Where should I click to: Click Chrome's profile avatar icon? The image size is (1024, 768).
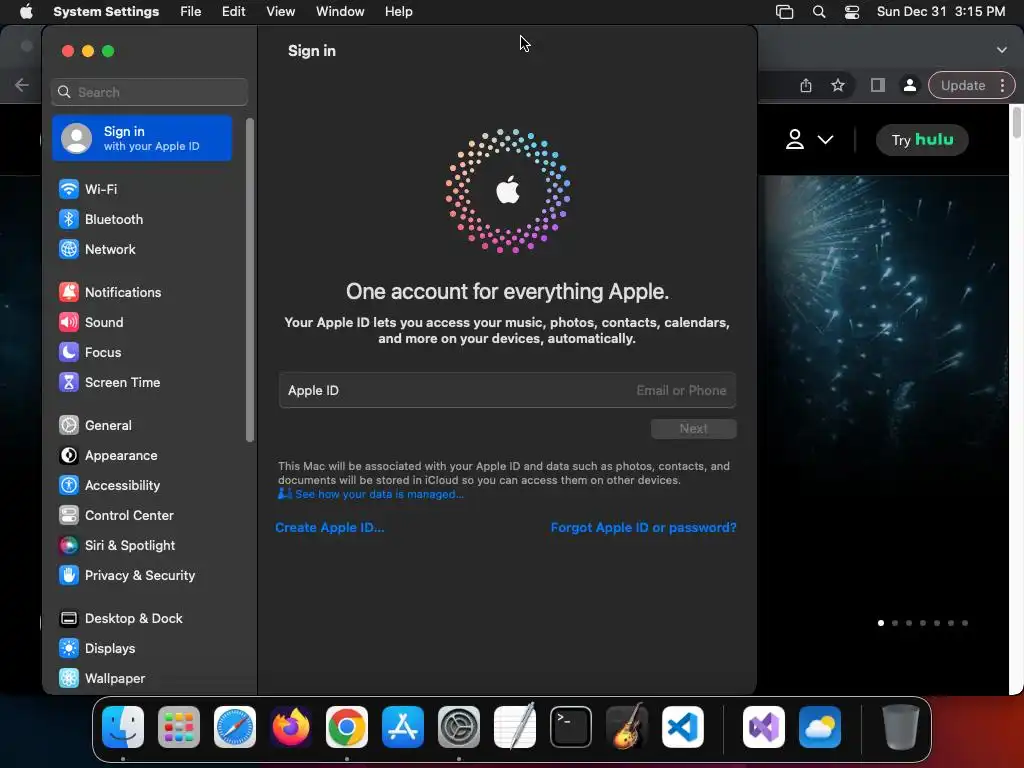click(x=909, y=86)
